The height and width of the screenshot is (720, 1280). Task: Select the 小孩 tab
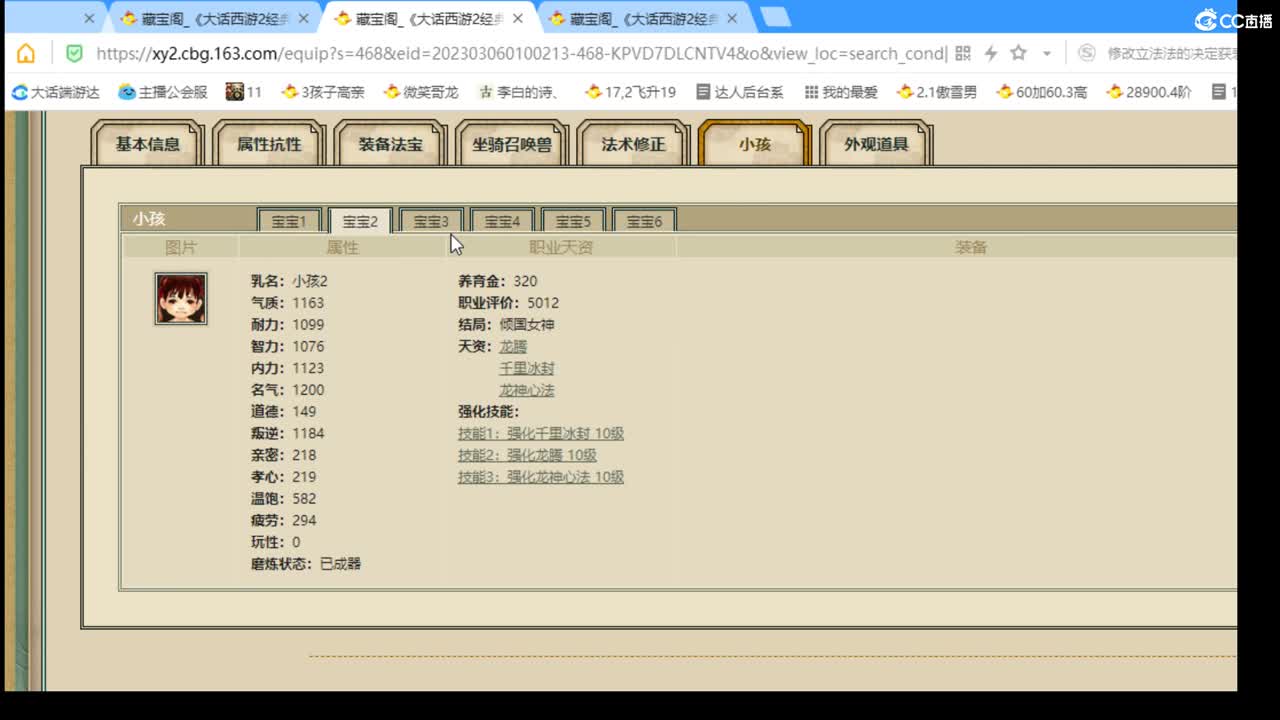755,144
